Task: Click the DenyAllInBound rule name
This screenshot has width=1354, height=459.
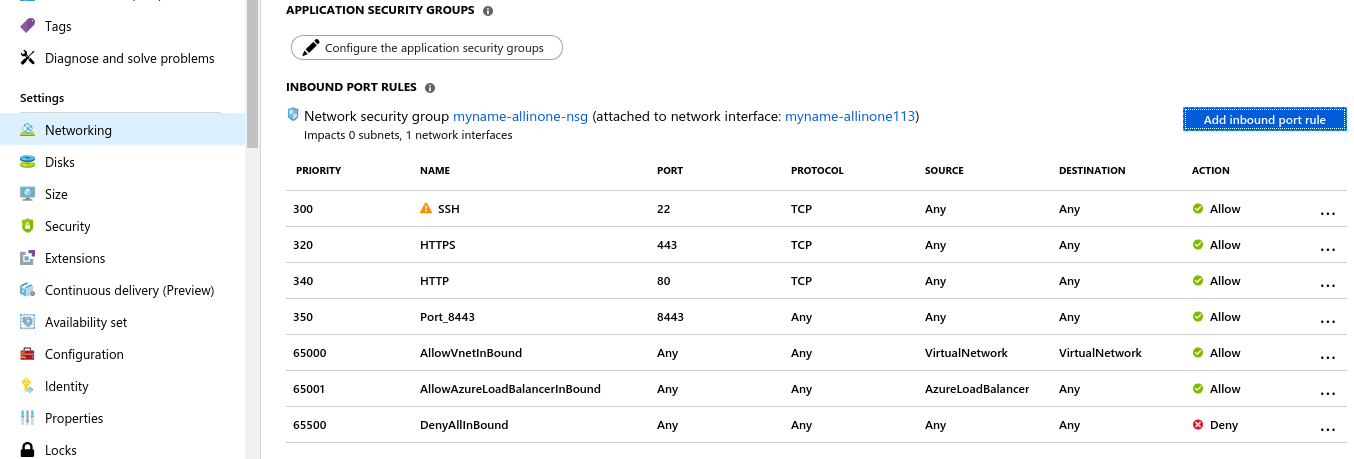Action: pos(464,425)
